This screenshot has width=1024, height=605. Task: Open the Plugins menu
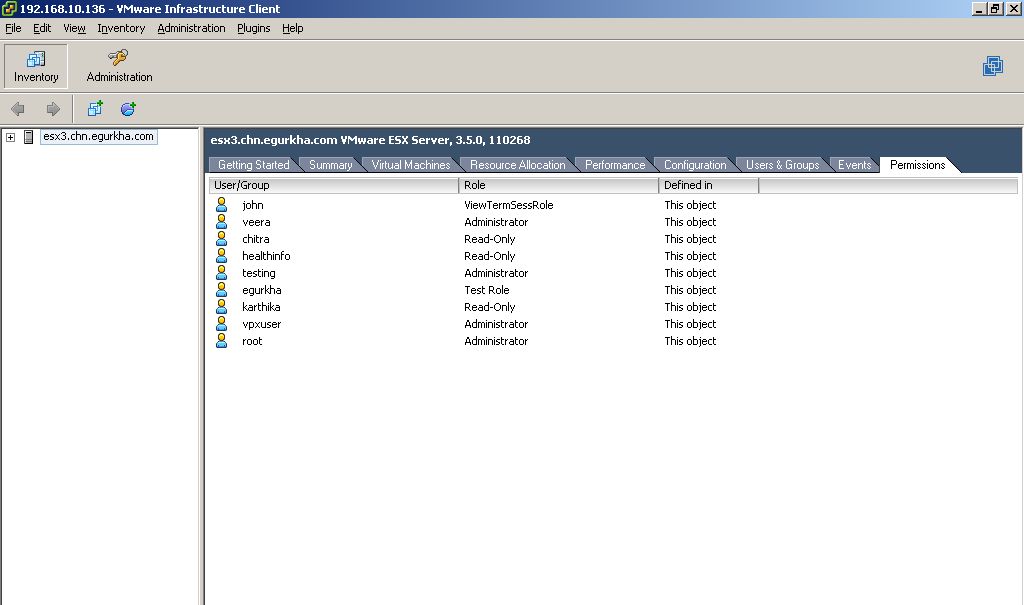click(x=253, y=28)
